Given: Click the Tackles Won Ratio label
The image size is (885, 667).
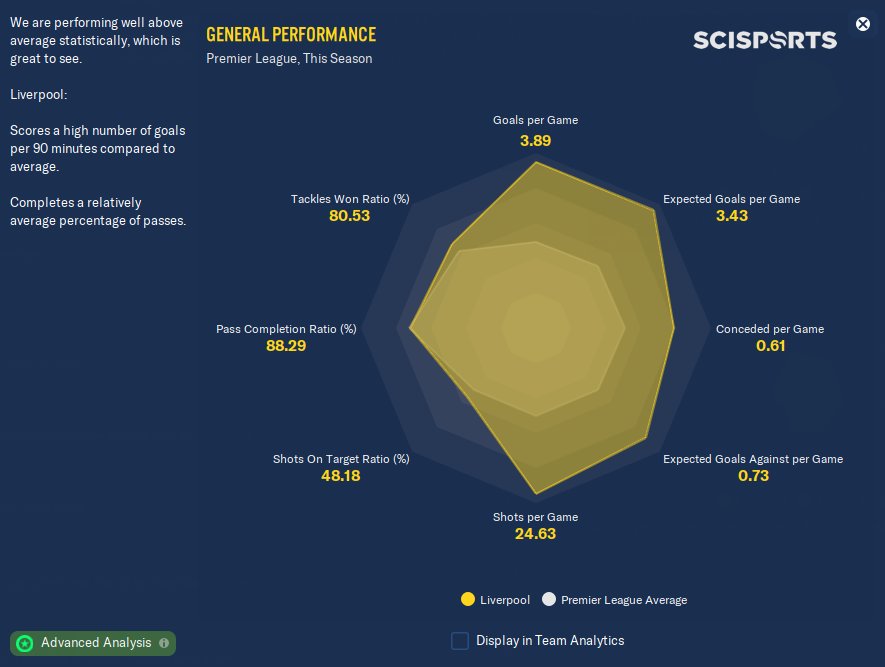Looking at the screenshot, I should [350, 199].
